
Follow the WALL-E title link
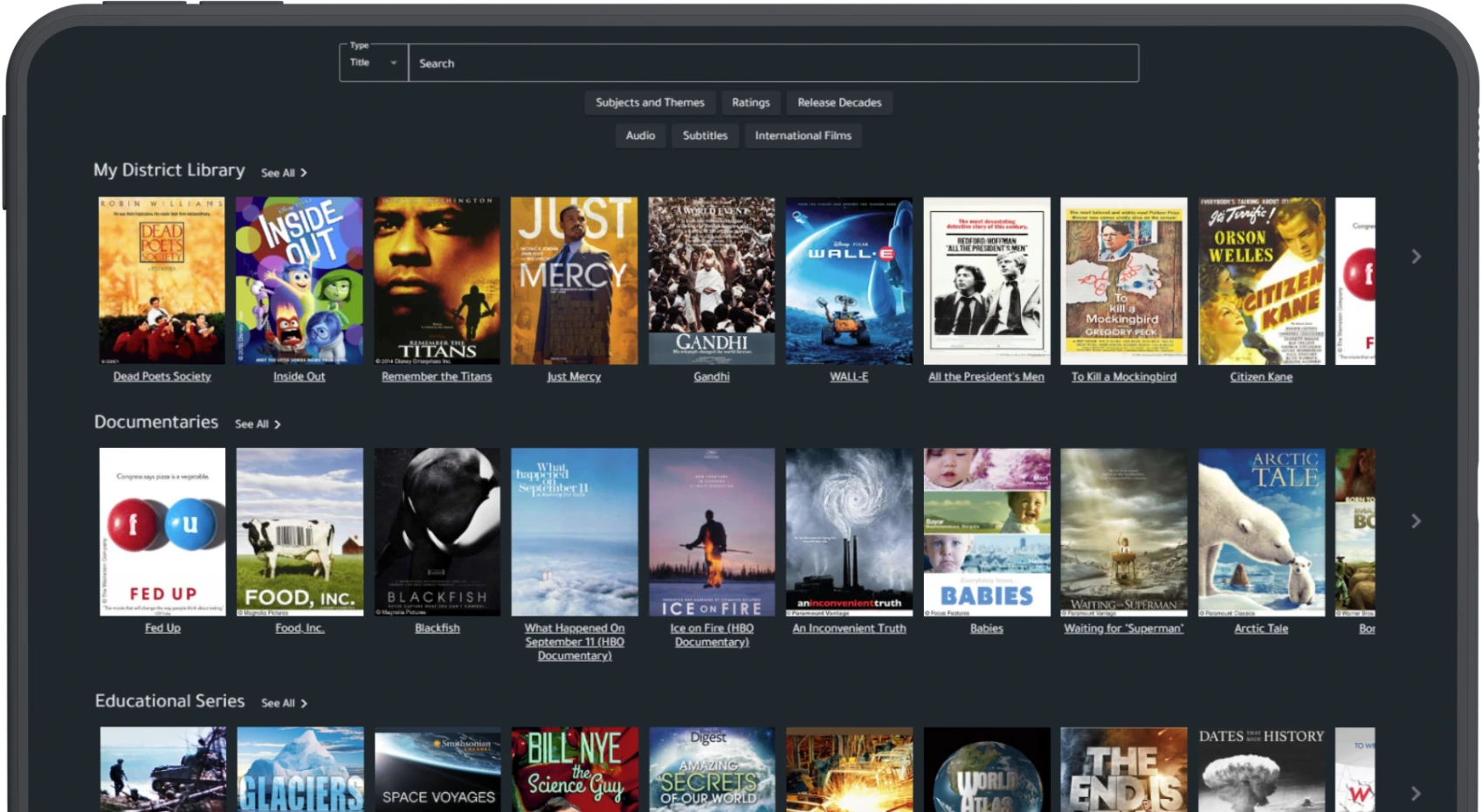click(849, 377)
